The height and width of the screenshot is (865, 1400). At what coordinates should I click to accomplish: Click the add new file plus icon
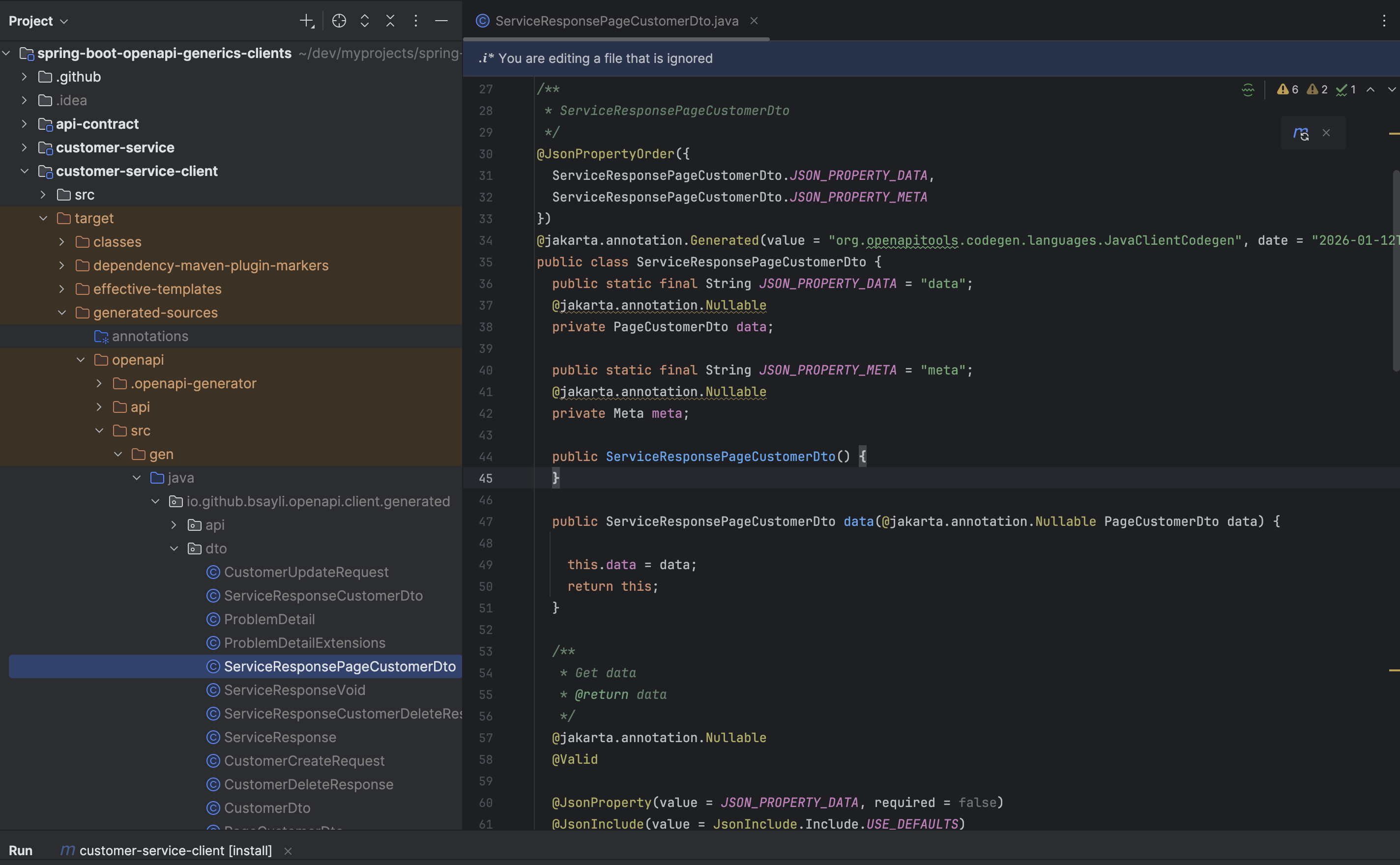tap(307, 21)
